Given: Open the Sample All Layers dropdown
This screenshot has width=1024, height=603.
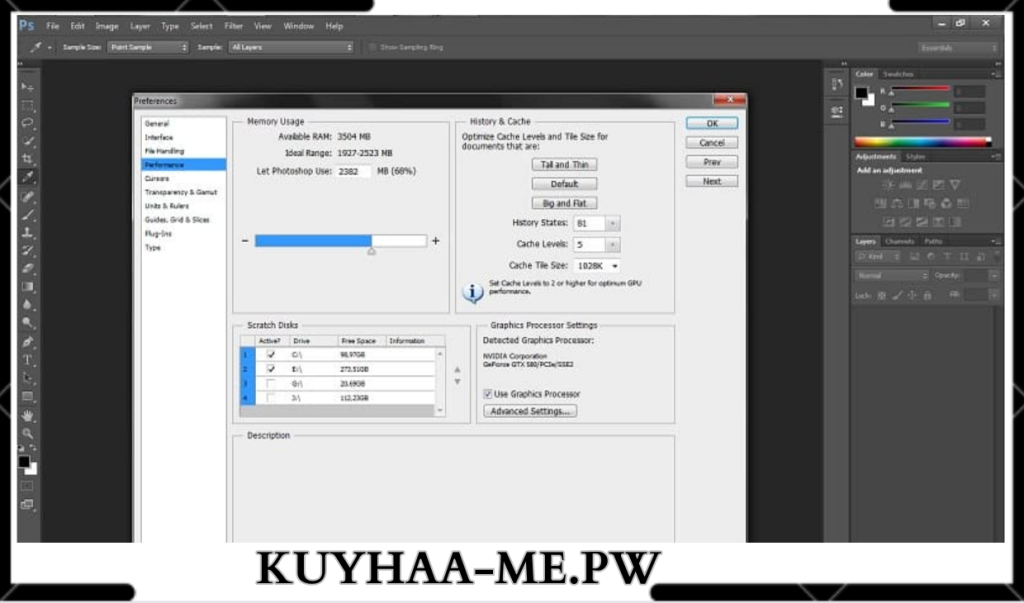Looking at the screenshot, I should pyautogui.click(x=291, y=47).
